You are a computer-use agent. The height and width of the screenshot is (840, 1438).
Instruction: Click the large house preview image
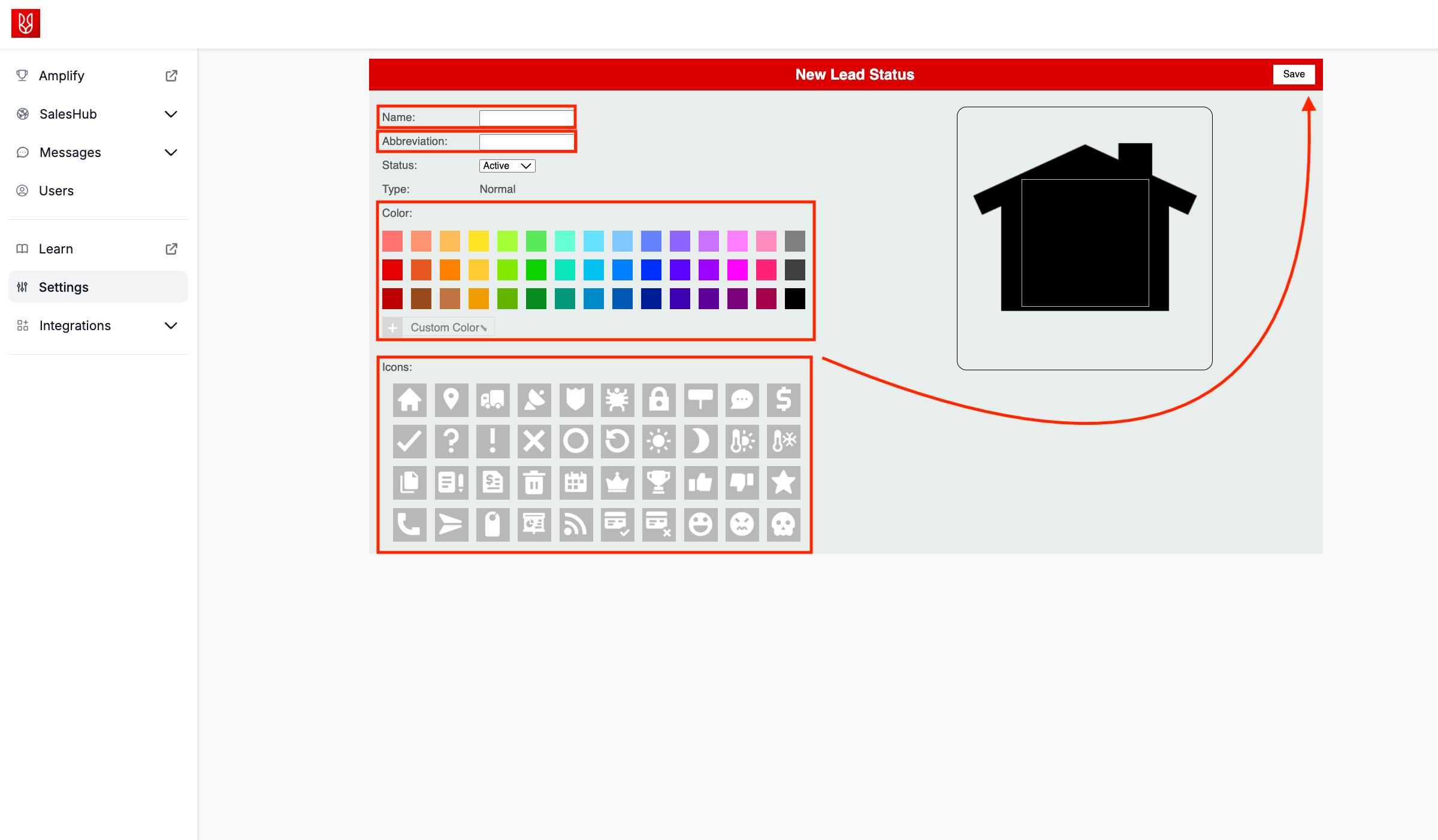[1084, 228]
